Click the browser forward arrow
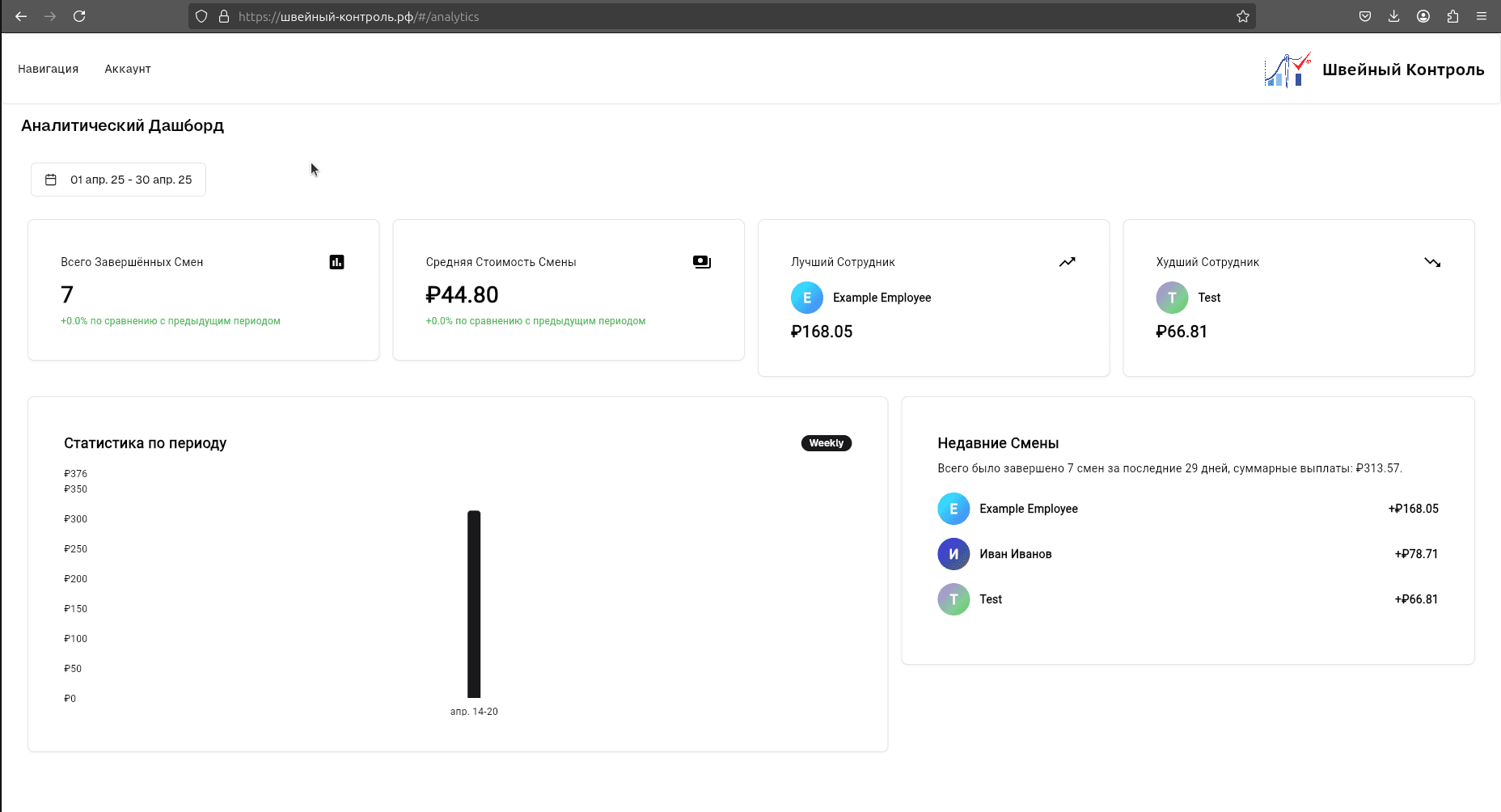The height and width of the screenshot is (812, 1501). [x=50, y=16]
